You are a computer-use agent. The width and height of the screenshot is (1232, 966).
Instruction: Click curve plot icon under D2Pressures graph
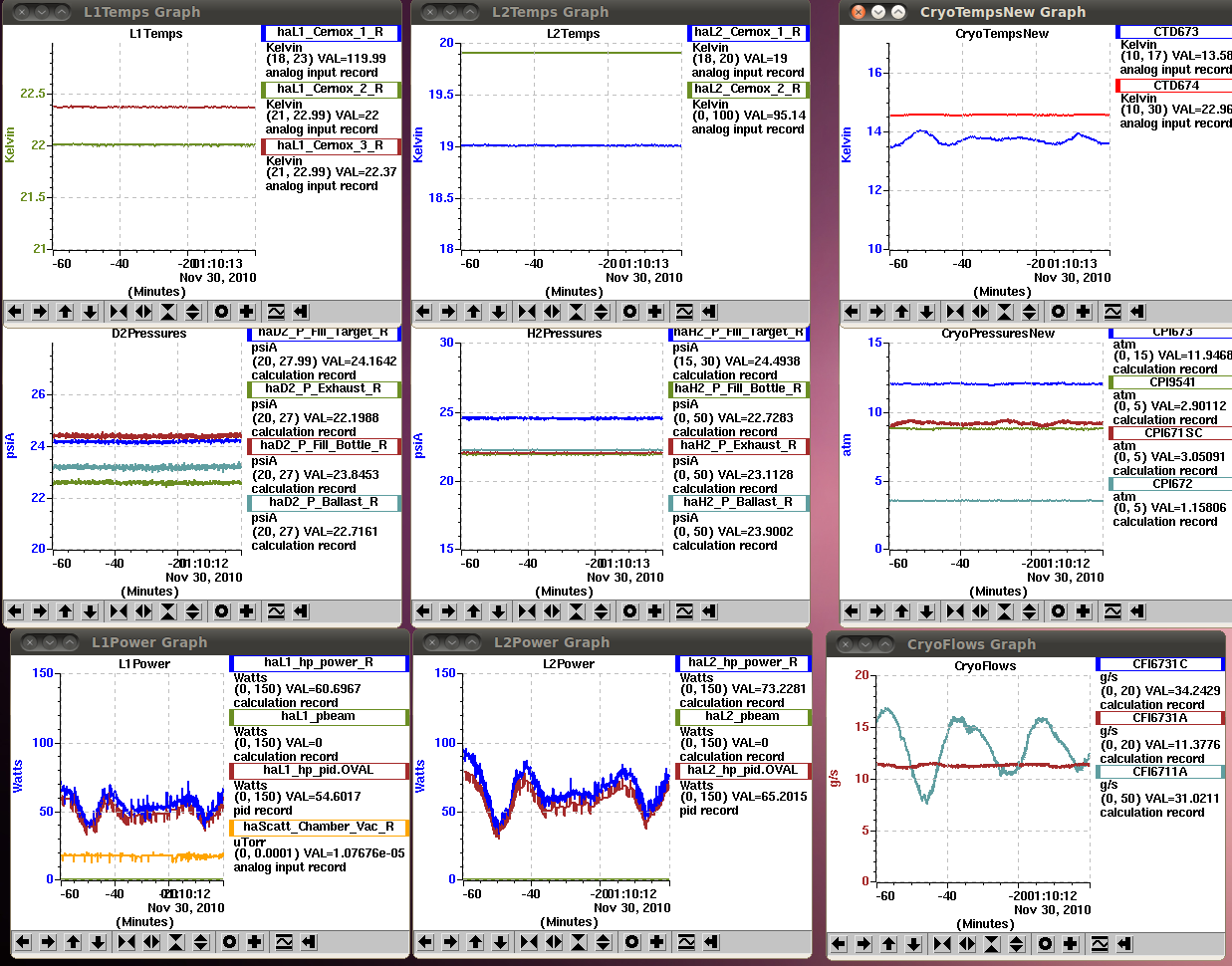[276, 610]
